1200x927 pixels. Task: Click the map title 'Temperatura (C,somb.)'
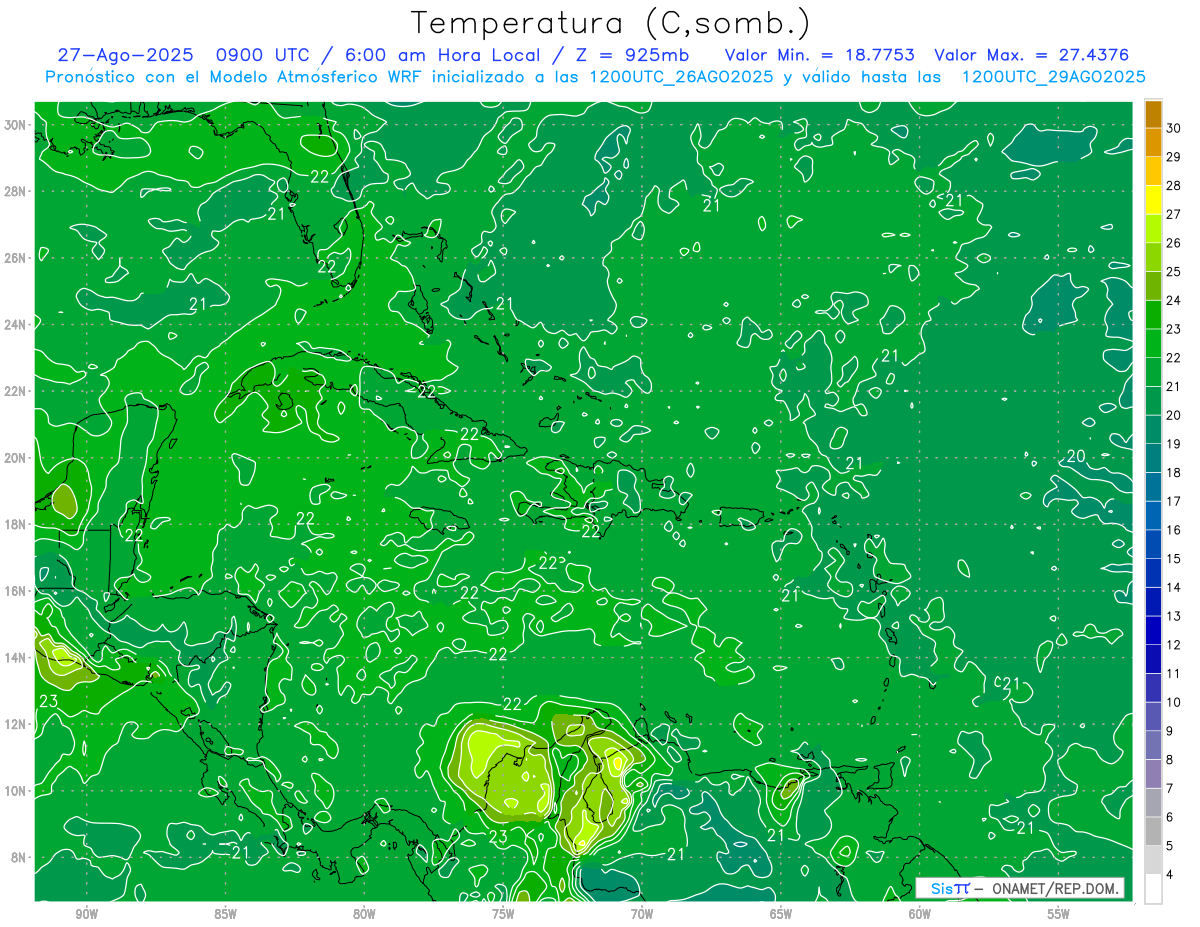[x=611, y=22]
